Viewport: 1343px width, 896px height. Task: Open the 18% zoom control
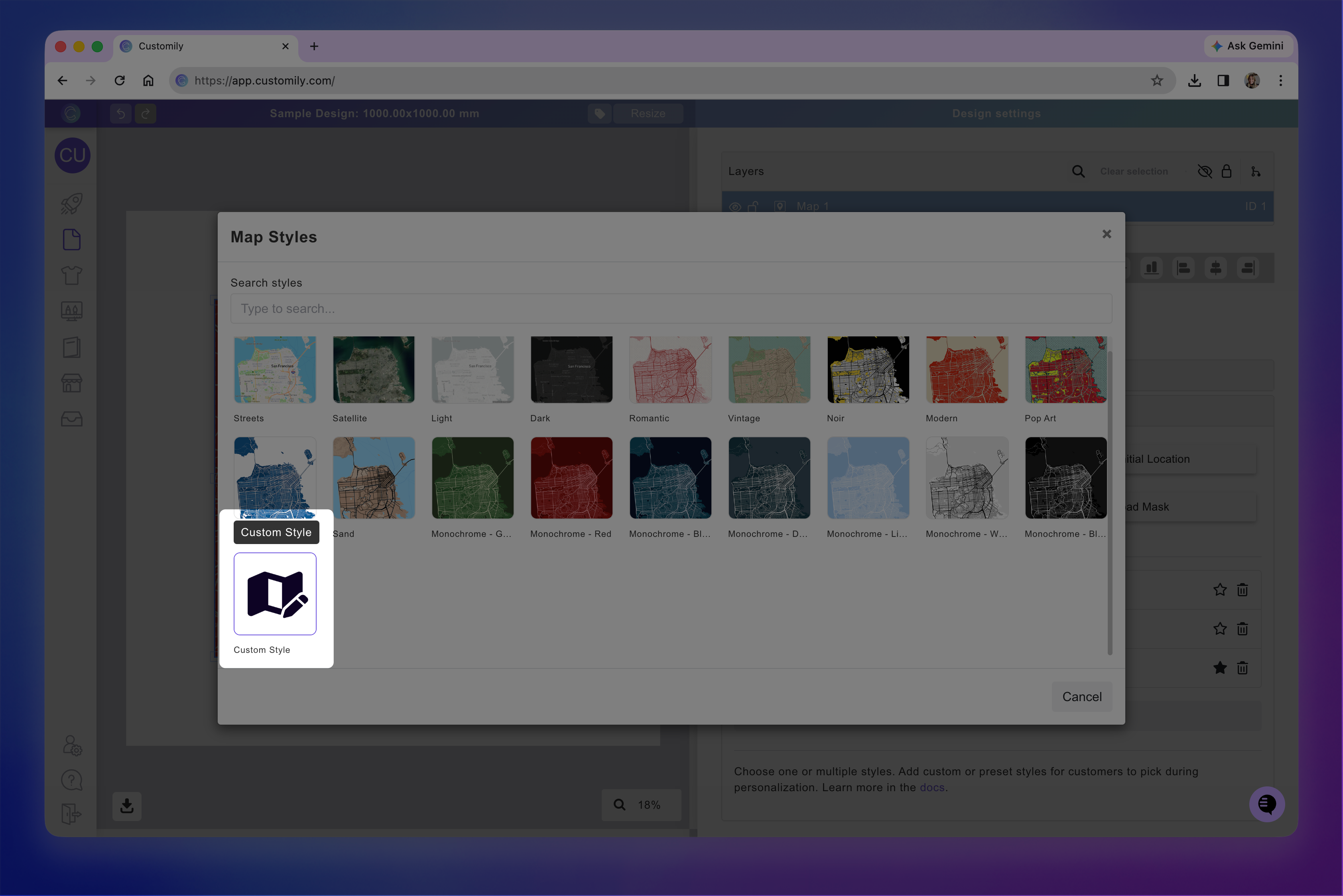click(642, 805)
